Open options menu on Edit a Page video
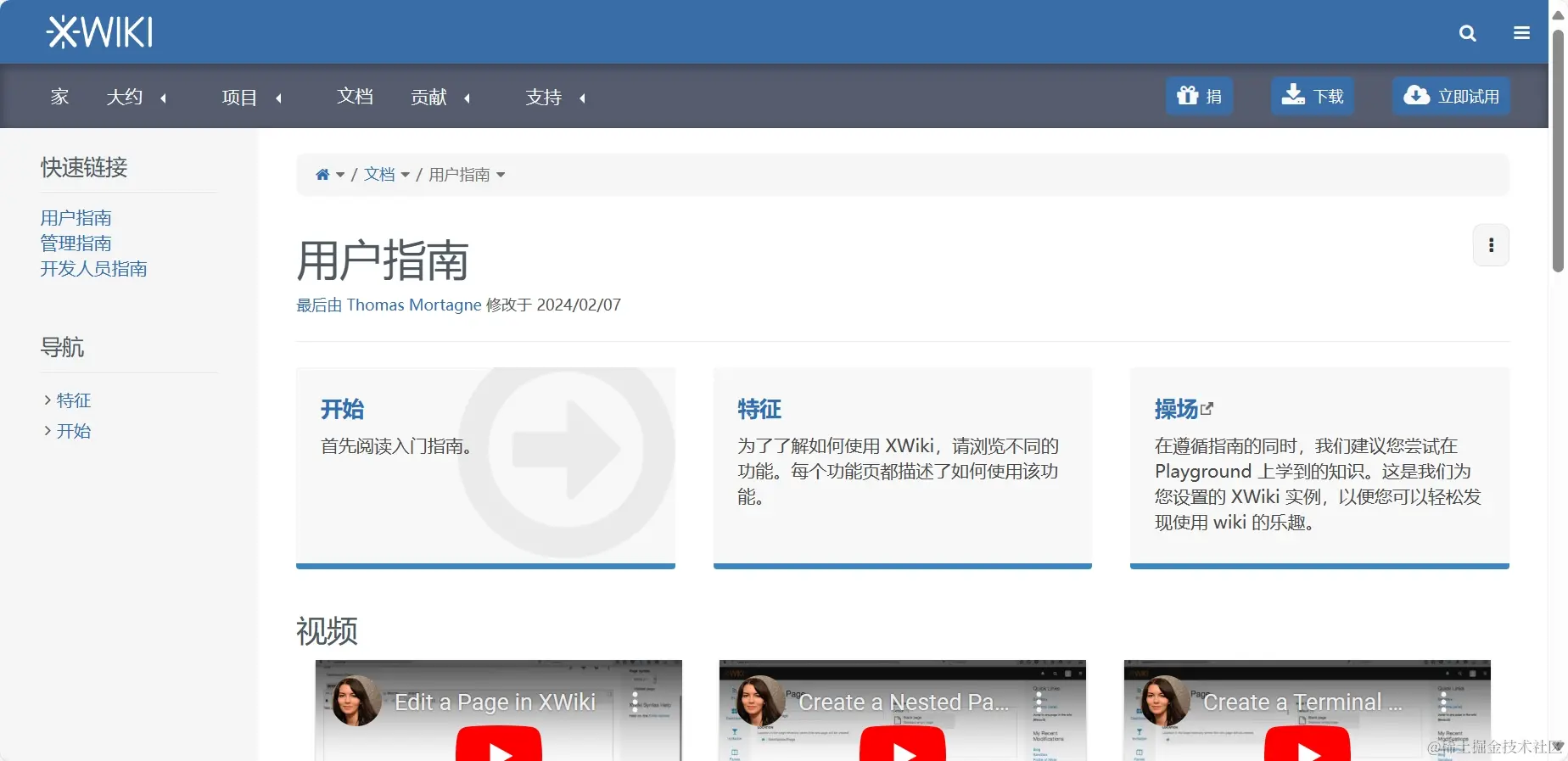Viewport: 1568px width, 761px height. pyautogui.click(x=635, y=702)
